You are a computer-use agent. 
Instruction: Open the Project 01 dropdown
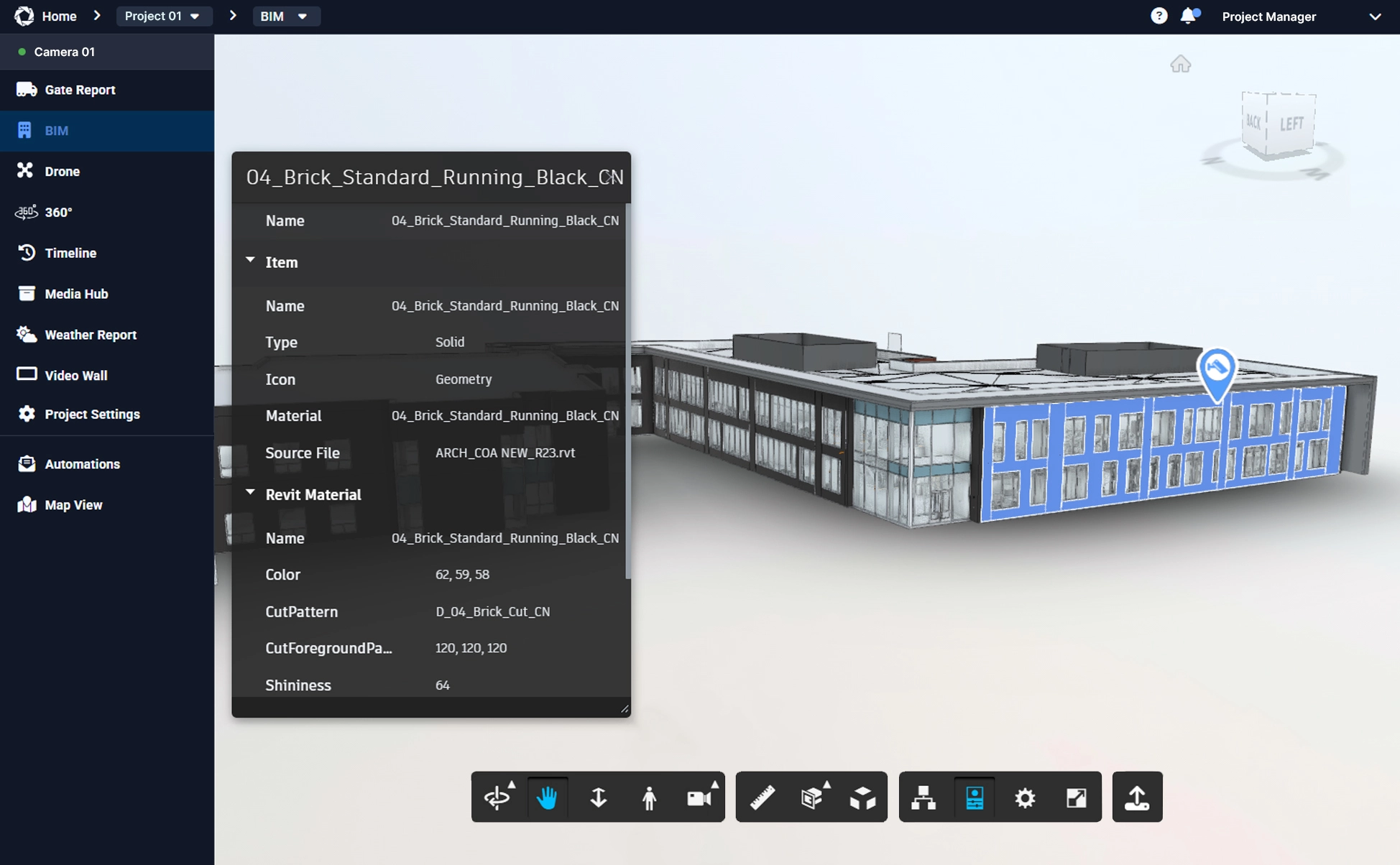pyautogui.click(x=163, y=16)
